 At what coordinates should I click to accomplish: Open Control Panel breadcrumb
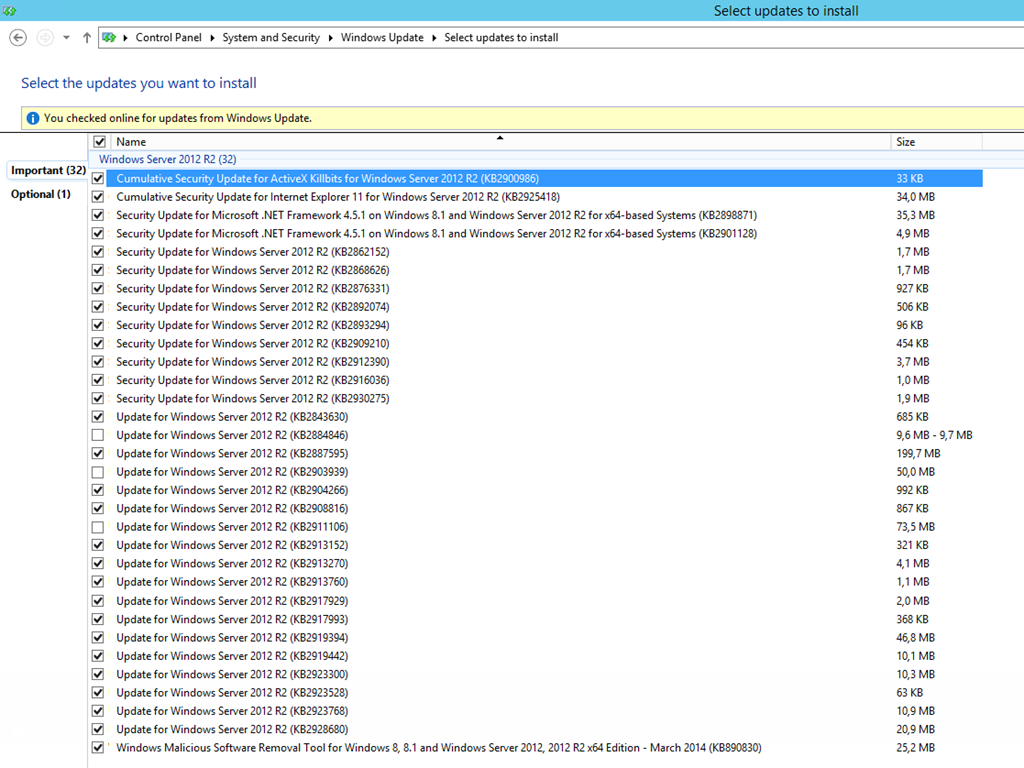(168, 38)
